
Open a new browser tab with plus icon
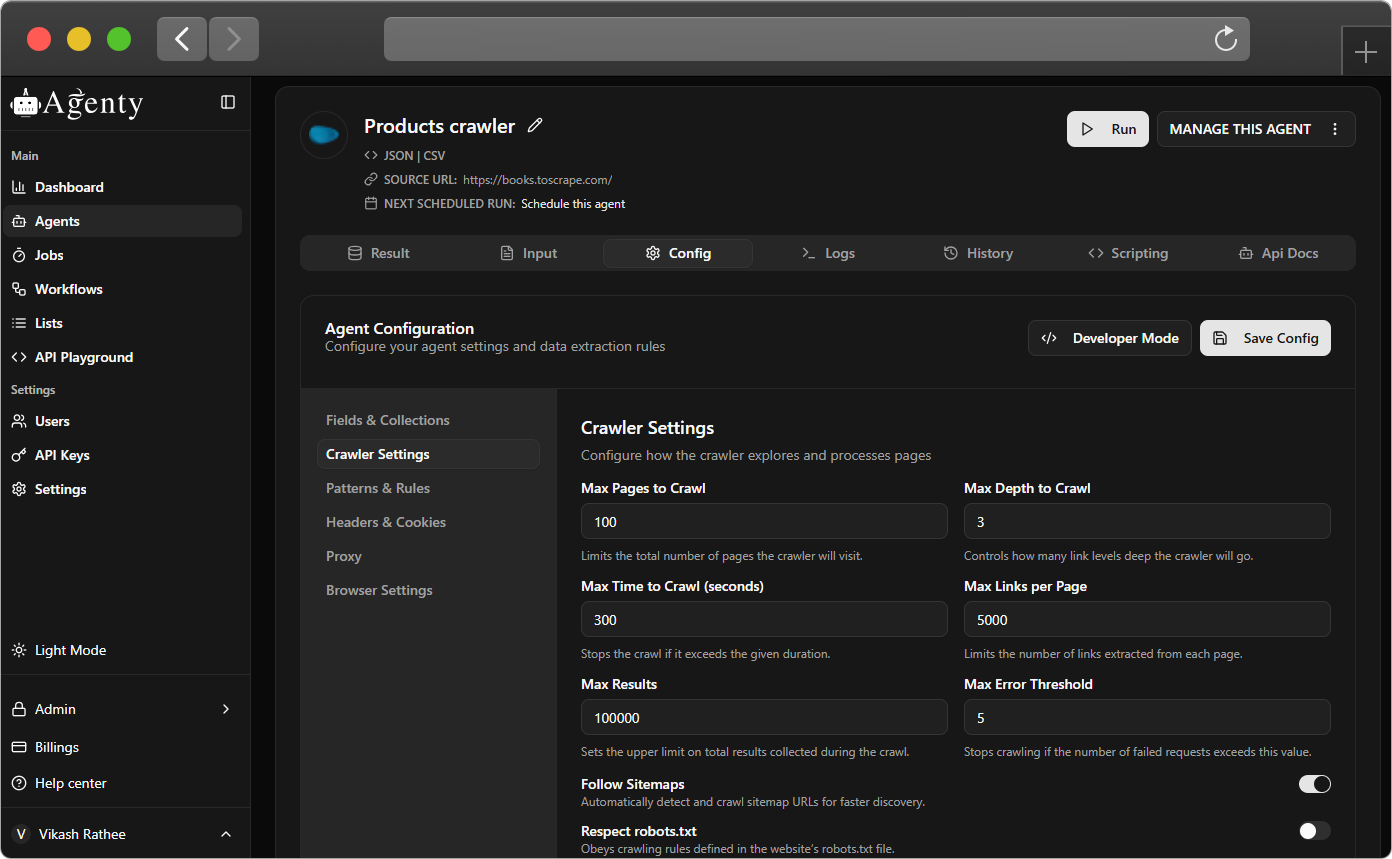(x=1365, y=53)
